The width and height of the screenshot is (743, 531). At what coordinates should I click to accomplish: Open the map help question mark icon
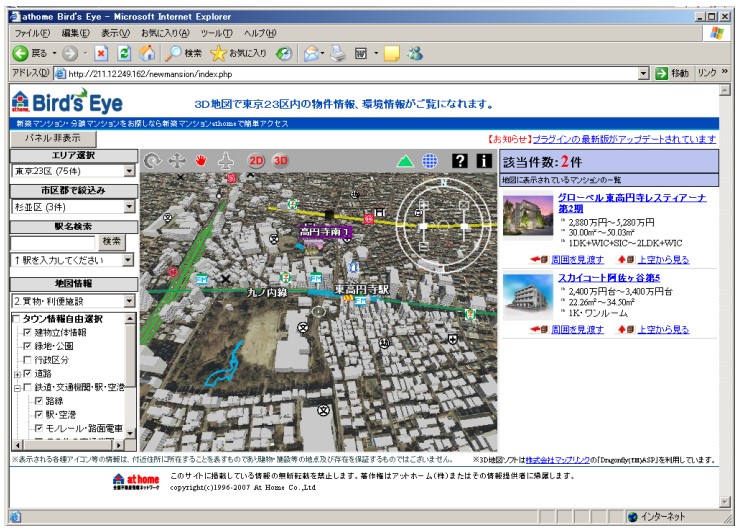tap(460, 161)
